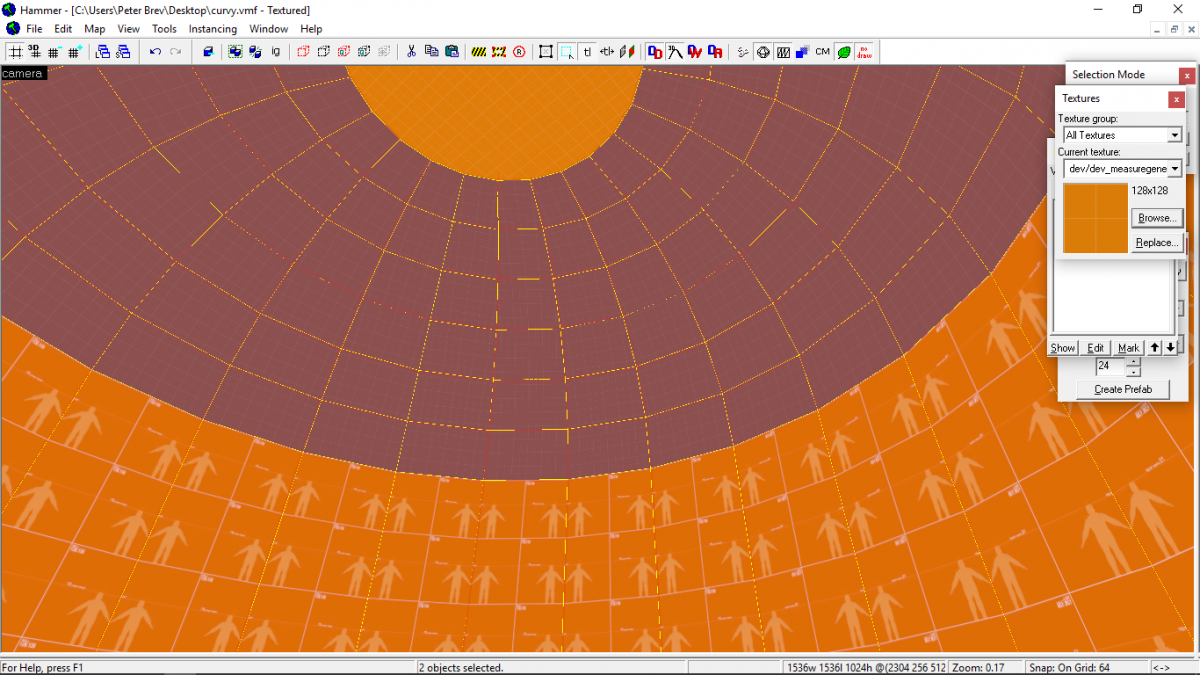Toggle the 3D grid in the viewport

click(32, 51)
